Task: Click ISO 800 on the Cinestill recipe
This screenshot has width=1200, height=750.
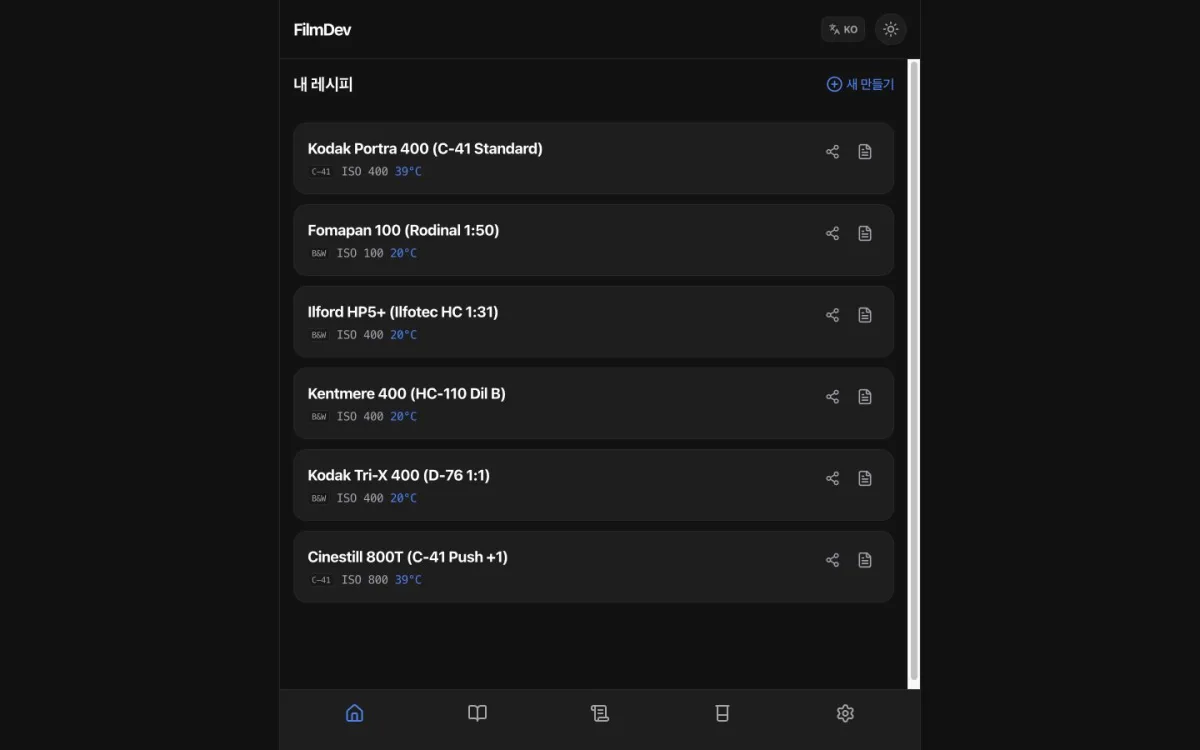Action: point(365,580)
